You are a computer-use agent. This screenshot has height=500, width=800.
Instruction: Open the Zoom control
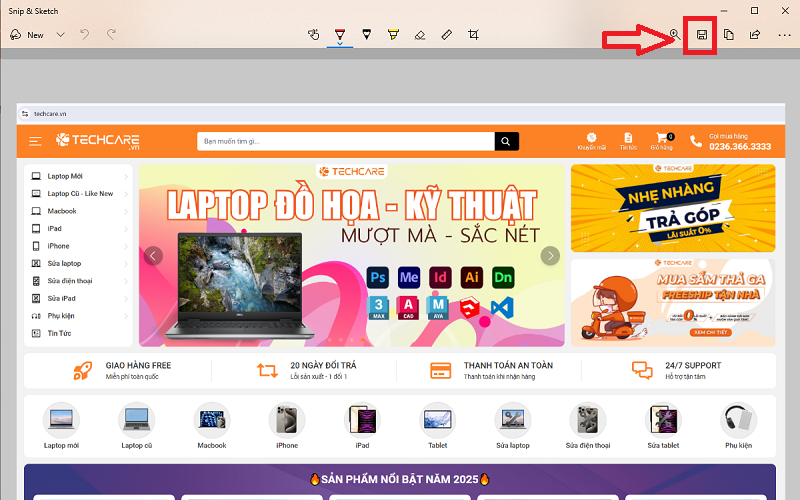tap(675, 35)
